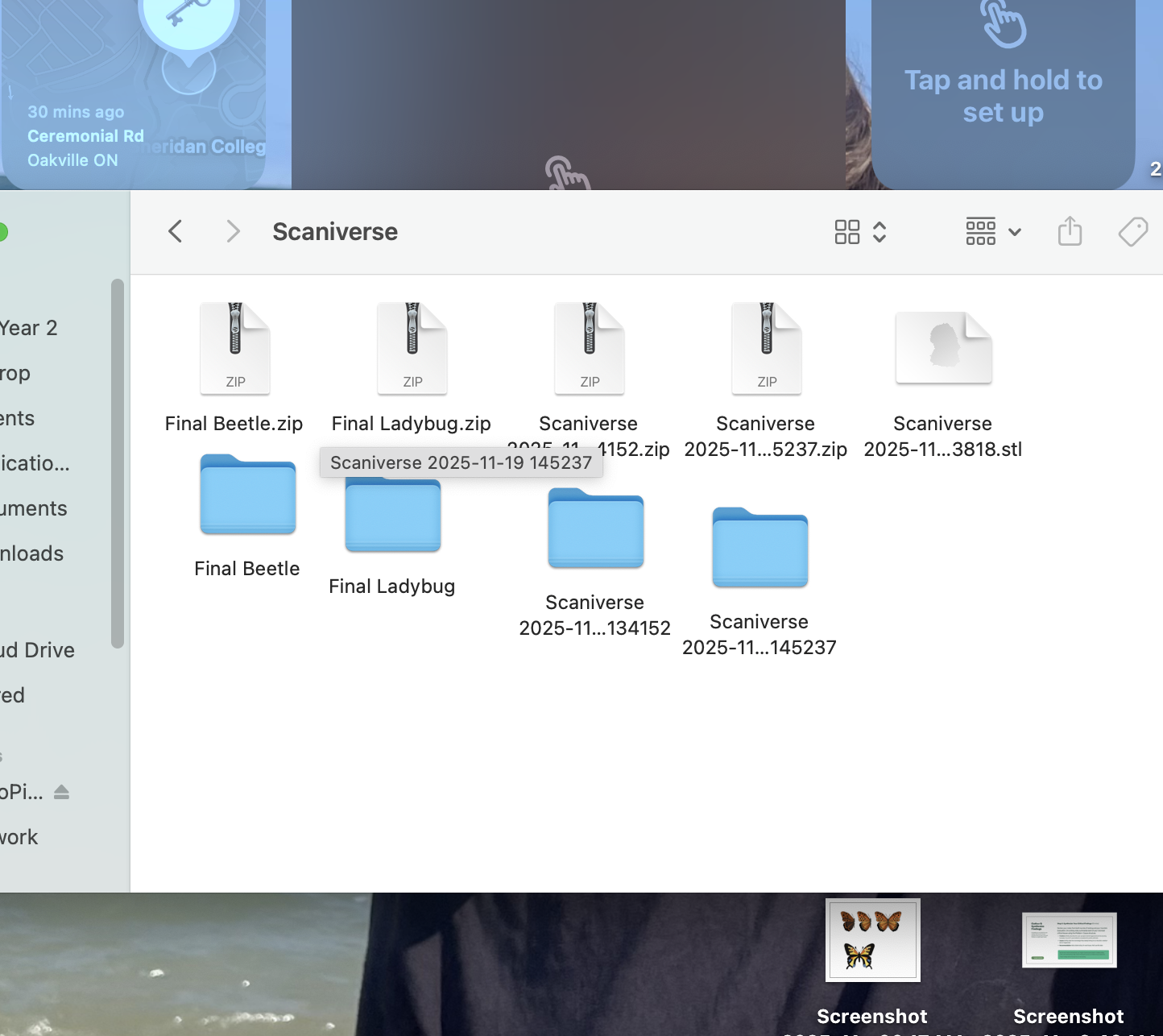Click the Back navigation arrow
The width and height of the screenshot is (1163, 1036).
click(x=176, y=232)
